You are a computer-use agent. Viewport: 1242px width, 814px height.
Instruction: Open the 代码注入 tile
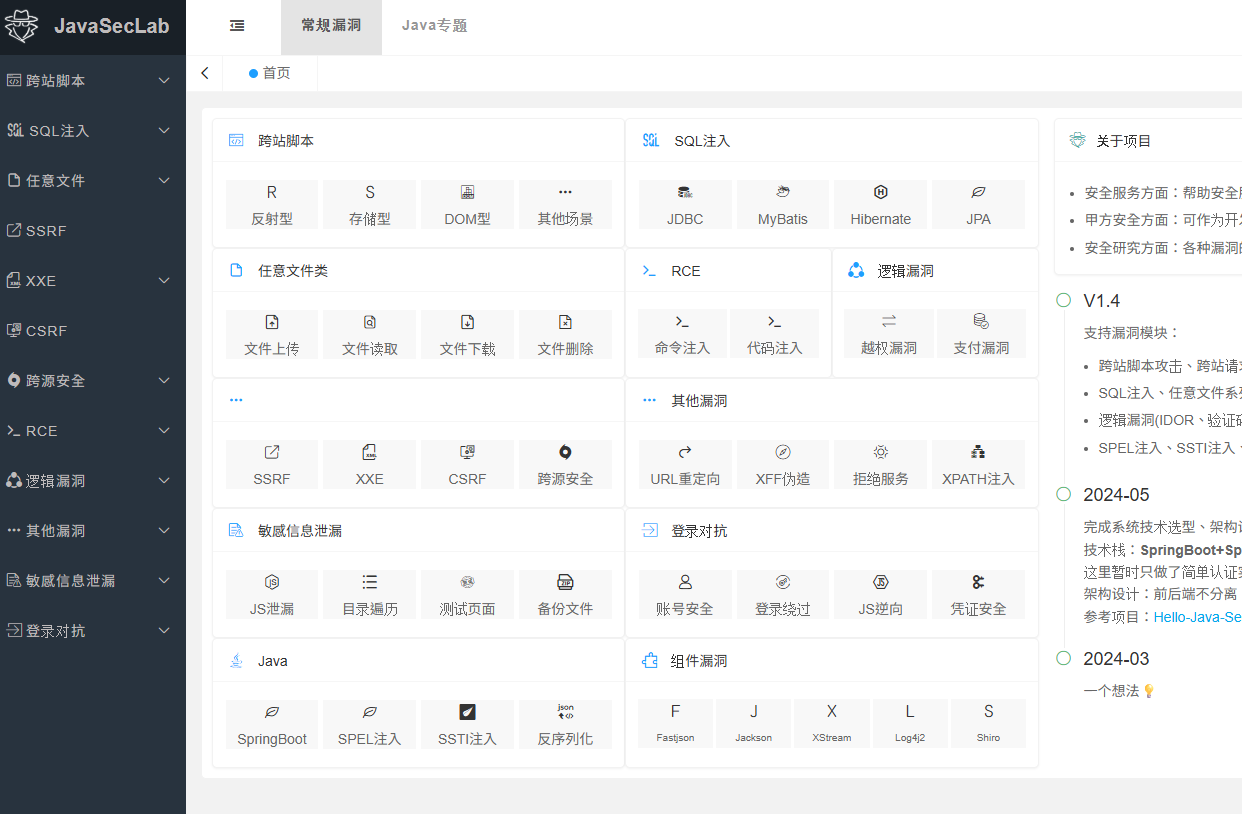(x=775, y=334)
